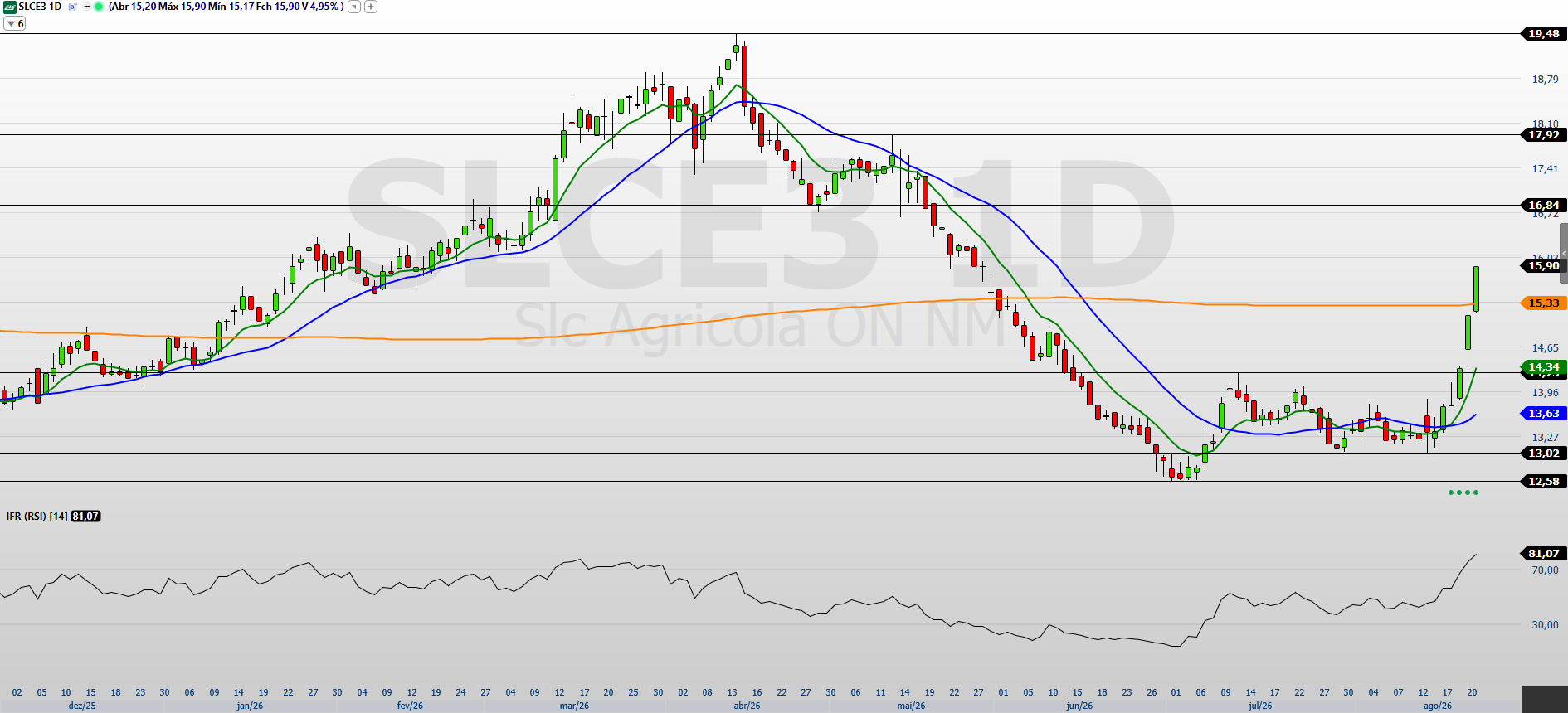Click the small blue [B] icon beside SLCE3 1D

tap(72, 7)
